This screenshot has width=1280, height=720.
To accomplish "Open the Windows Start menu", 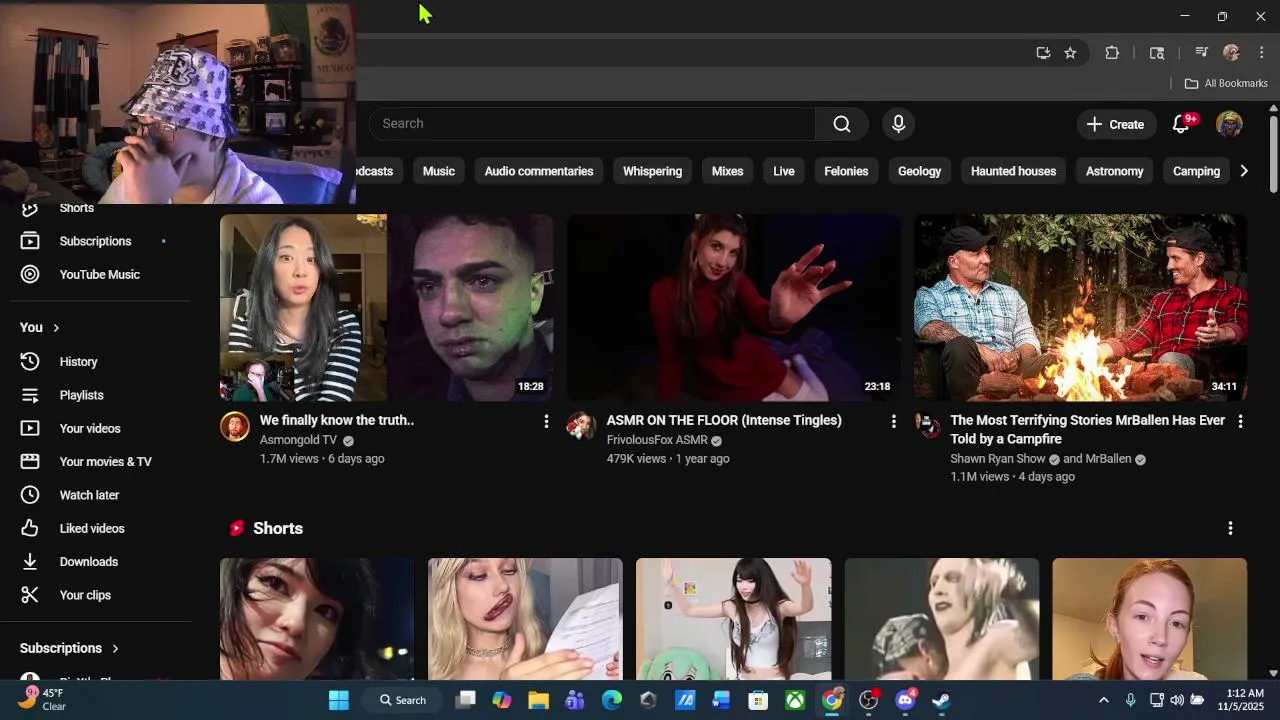I will [x=339, y=700].
